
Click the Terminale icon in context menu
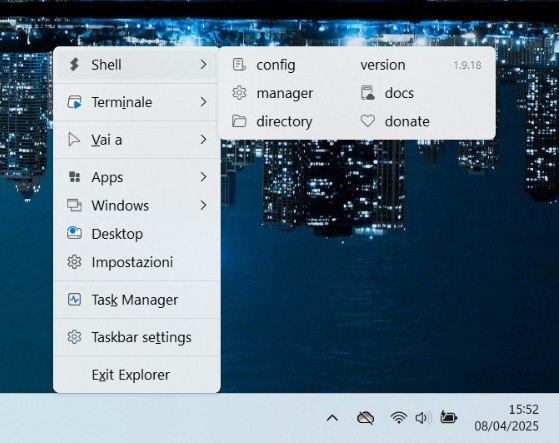point(74,102)
